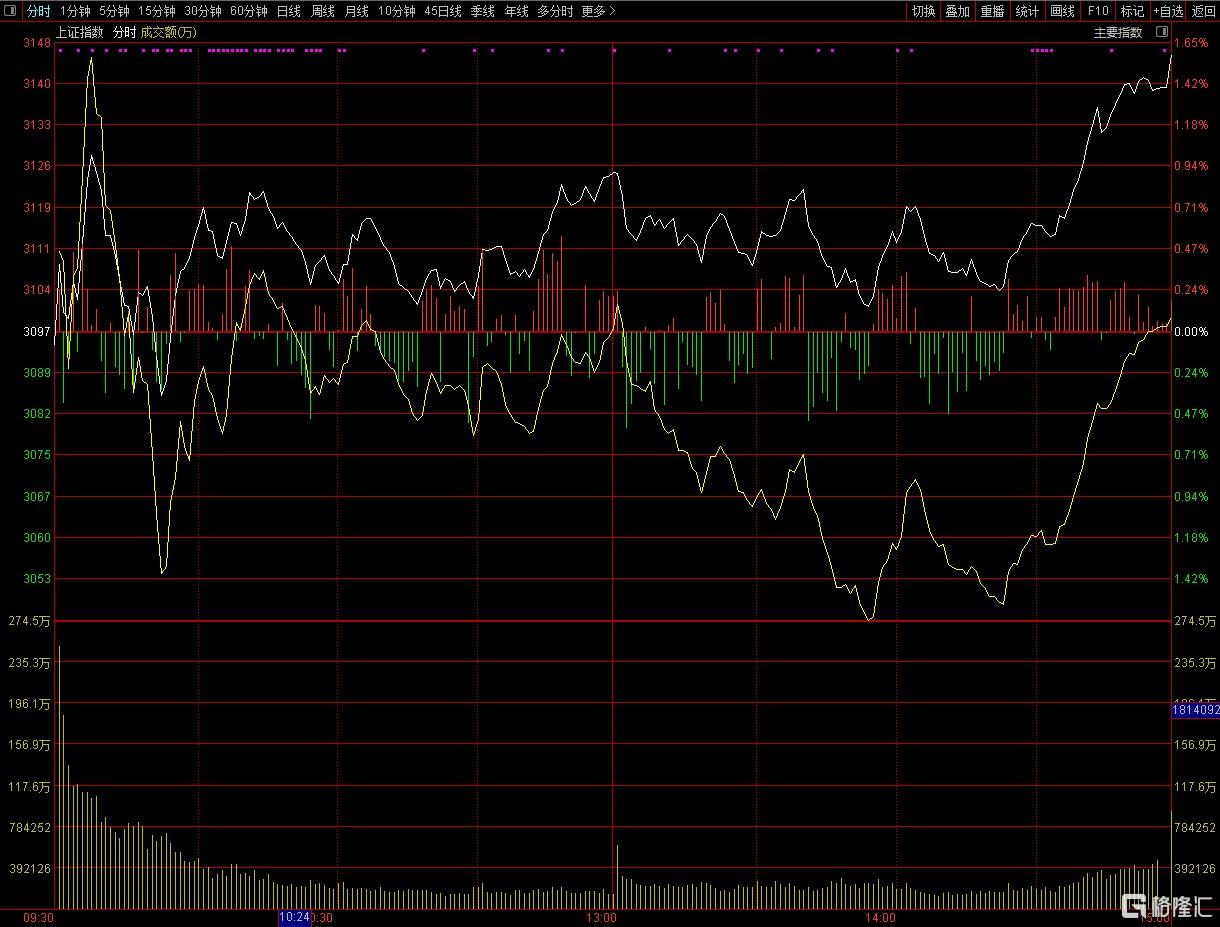
Task: Click the 3148 price axis label
Action: [37, 43]
